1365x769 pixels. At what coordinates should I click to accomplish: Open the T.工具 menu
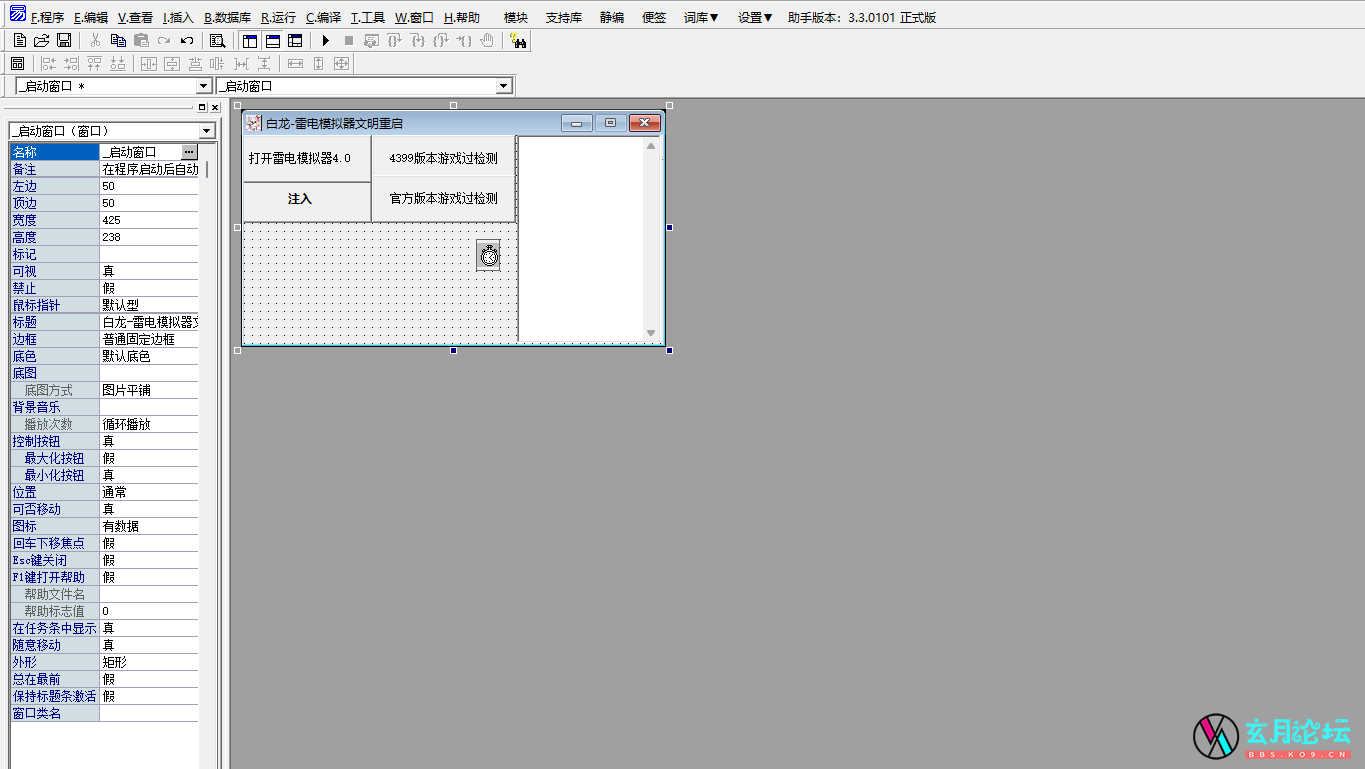click(368, 17)
